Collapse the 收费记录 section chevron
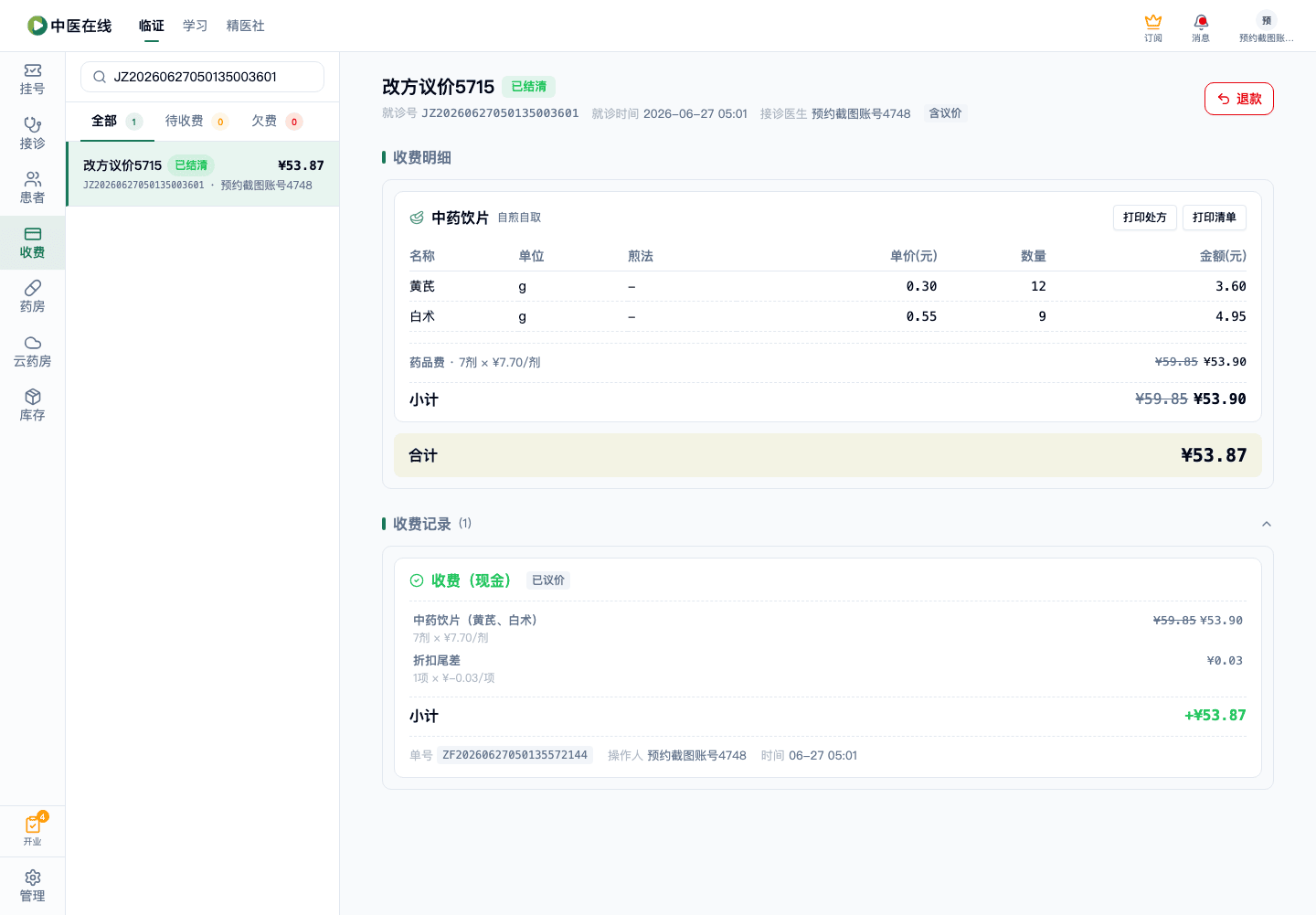The height and width of the screenshot is (915, 1316). [x=1267, y=524]
